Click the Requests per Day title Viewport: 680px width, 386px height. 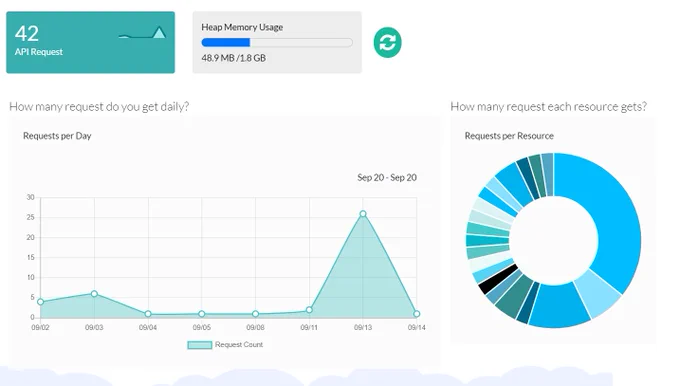coord(57,136)
